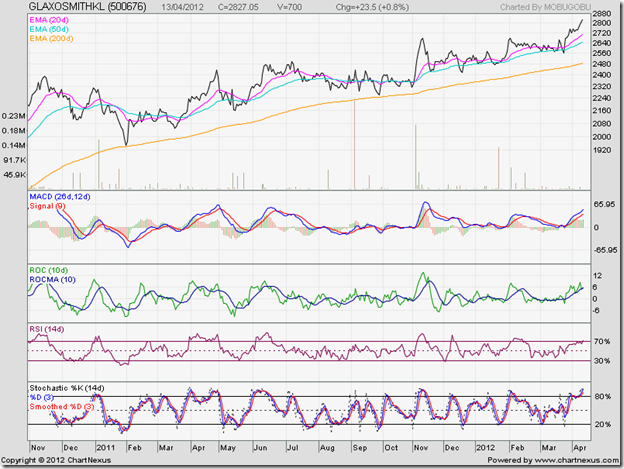Click the RSI (14d) indicator label
The height and width of the screenshot is (469, 624).
(x=46, y=328)
